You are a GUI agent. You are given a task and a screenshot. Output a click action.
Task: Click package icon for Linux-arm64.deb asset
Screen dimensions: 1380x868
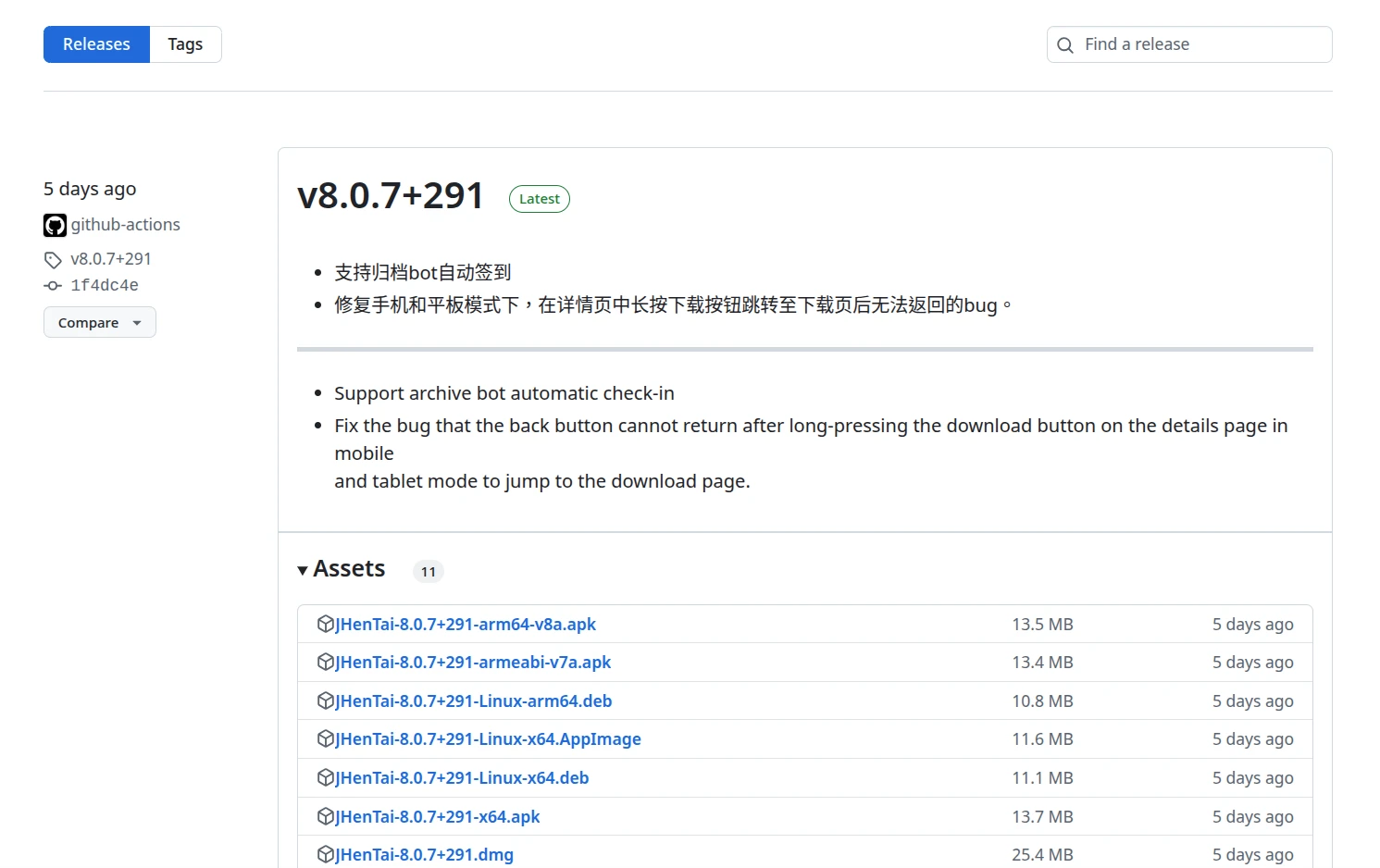coord(325,701)
